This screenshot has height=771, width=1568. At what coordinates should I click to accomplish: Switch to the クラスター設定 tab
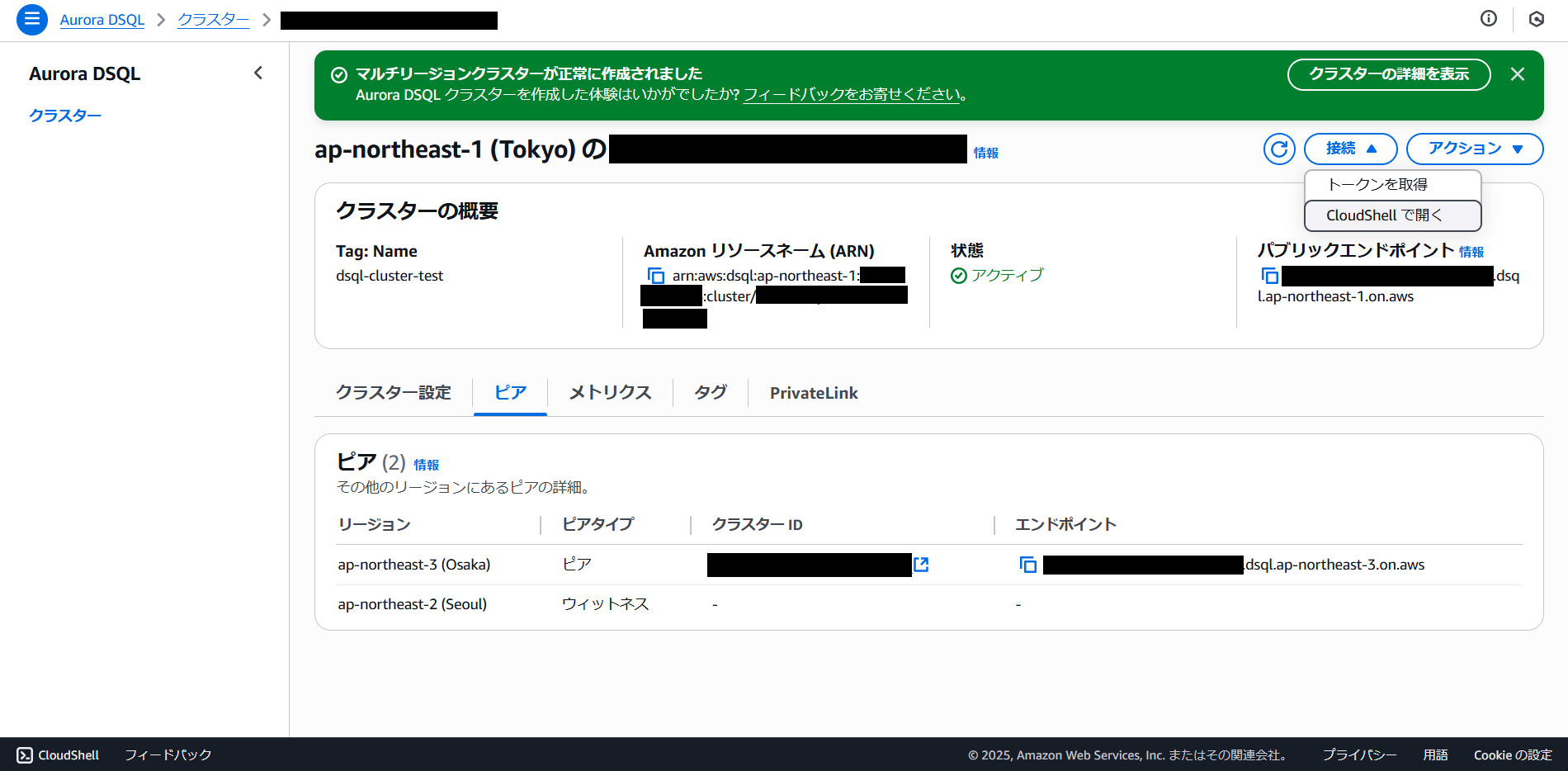[x=394, y=393]
